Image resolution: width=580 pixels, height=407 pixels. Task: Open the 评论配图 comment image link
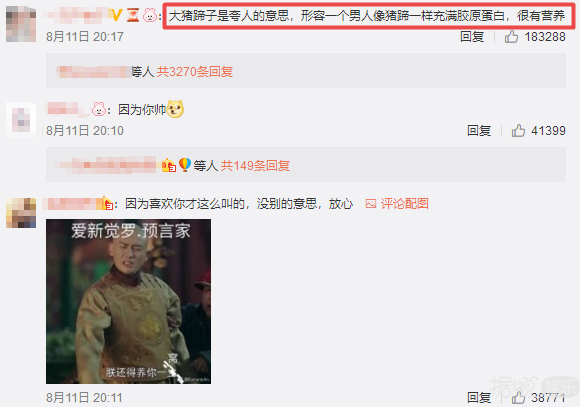(404, 204)
